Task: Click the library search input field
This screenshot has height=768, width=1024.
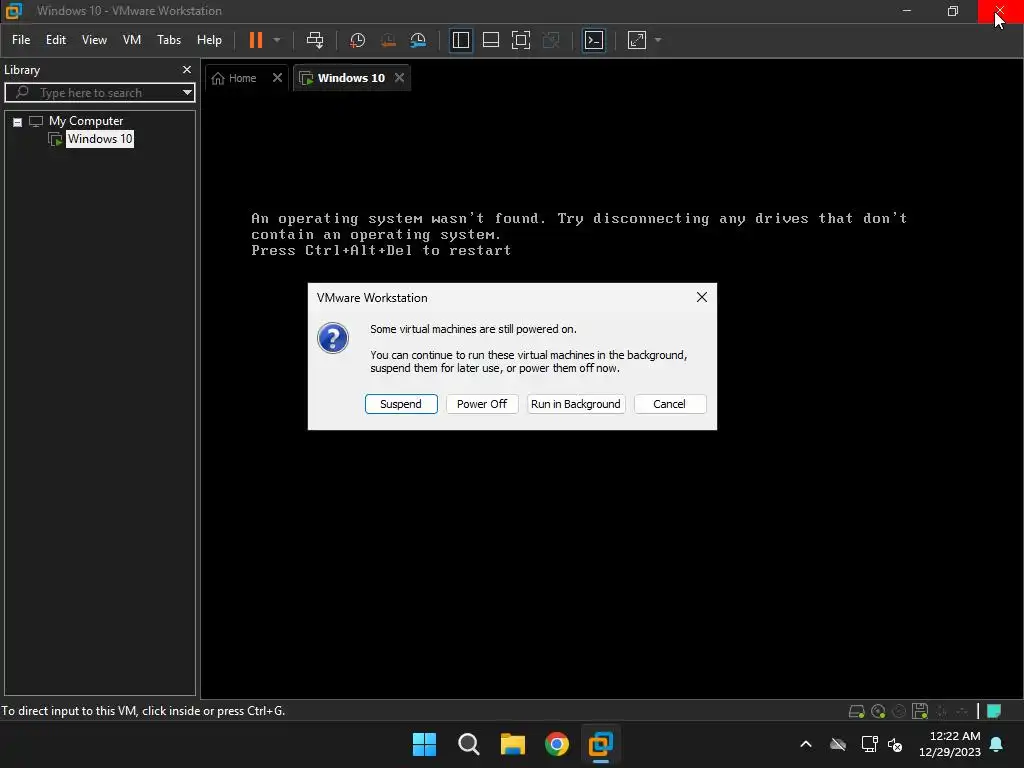Action: 99,93
